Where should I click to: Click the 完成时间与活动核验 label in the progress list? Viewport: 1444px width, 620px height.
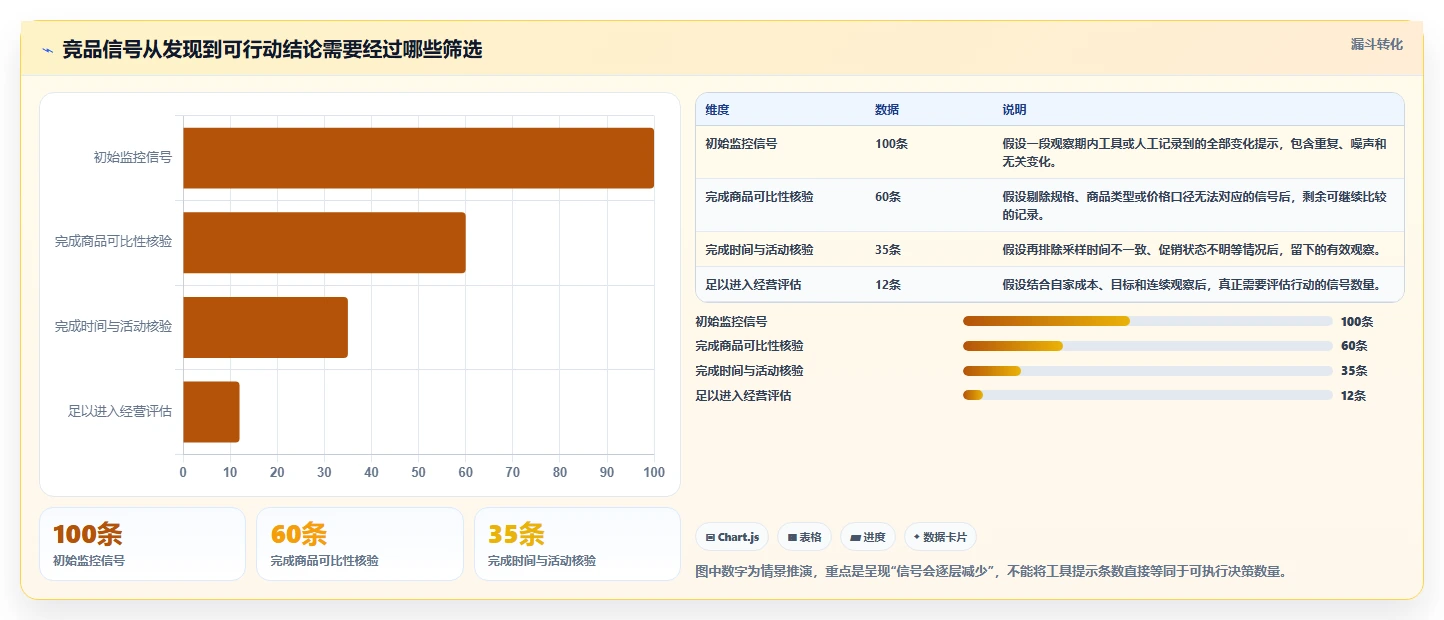point(749,371)
